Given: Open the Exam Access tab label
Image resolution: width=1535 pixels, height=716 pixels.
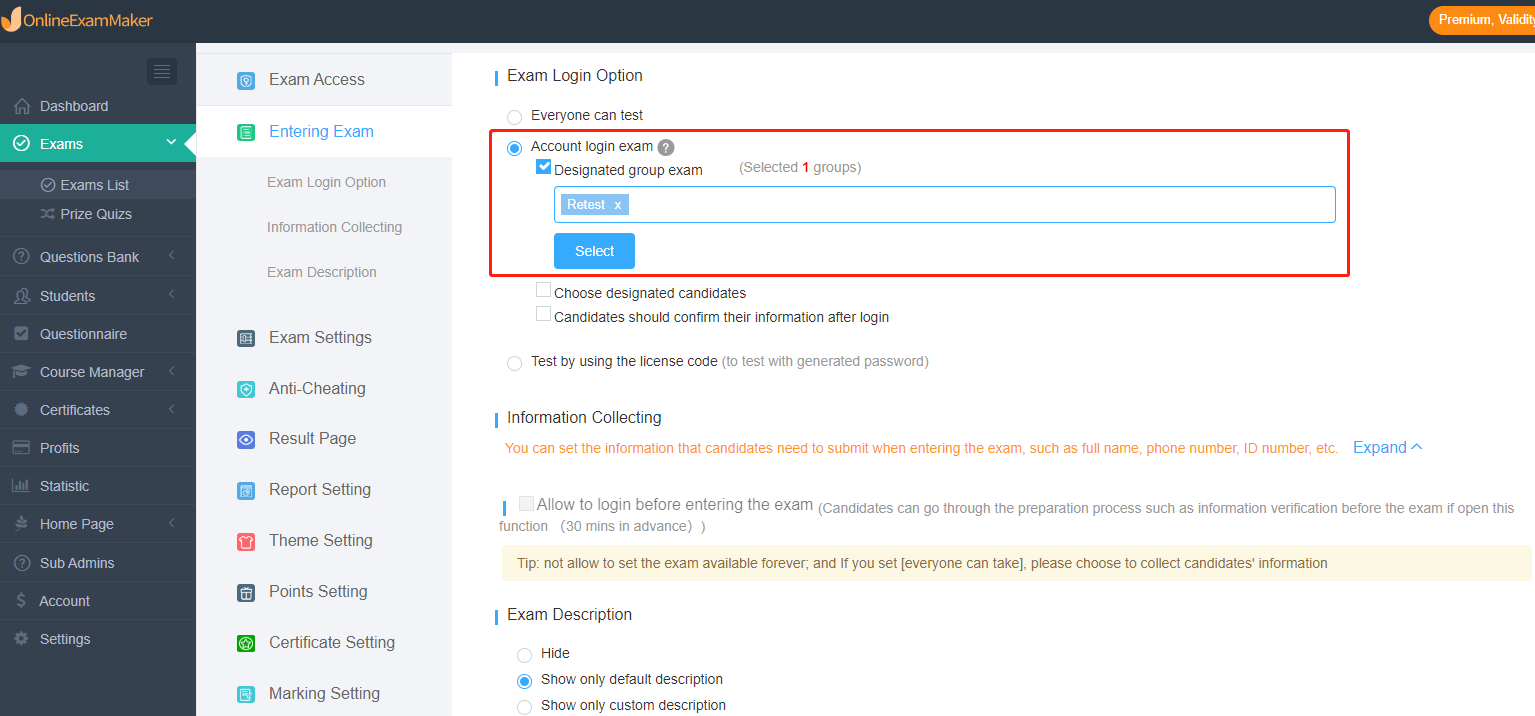Looking at the screenshot, I should [x=316, y=80].
